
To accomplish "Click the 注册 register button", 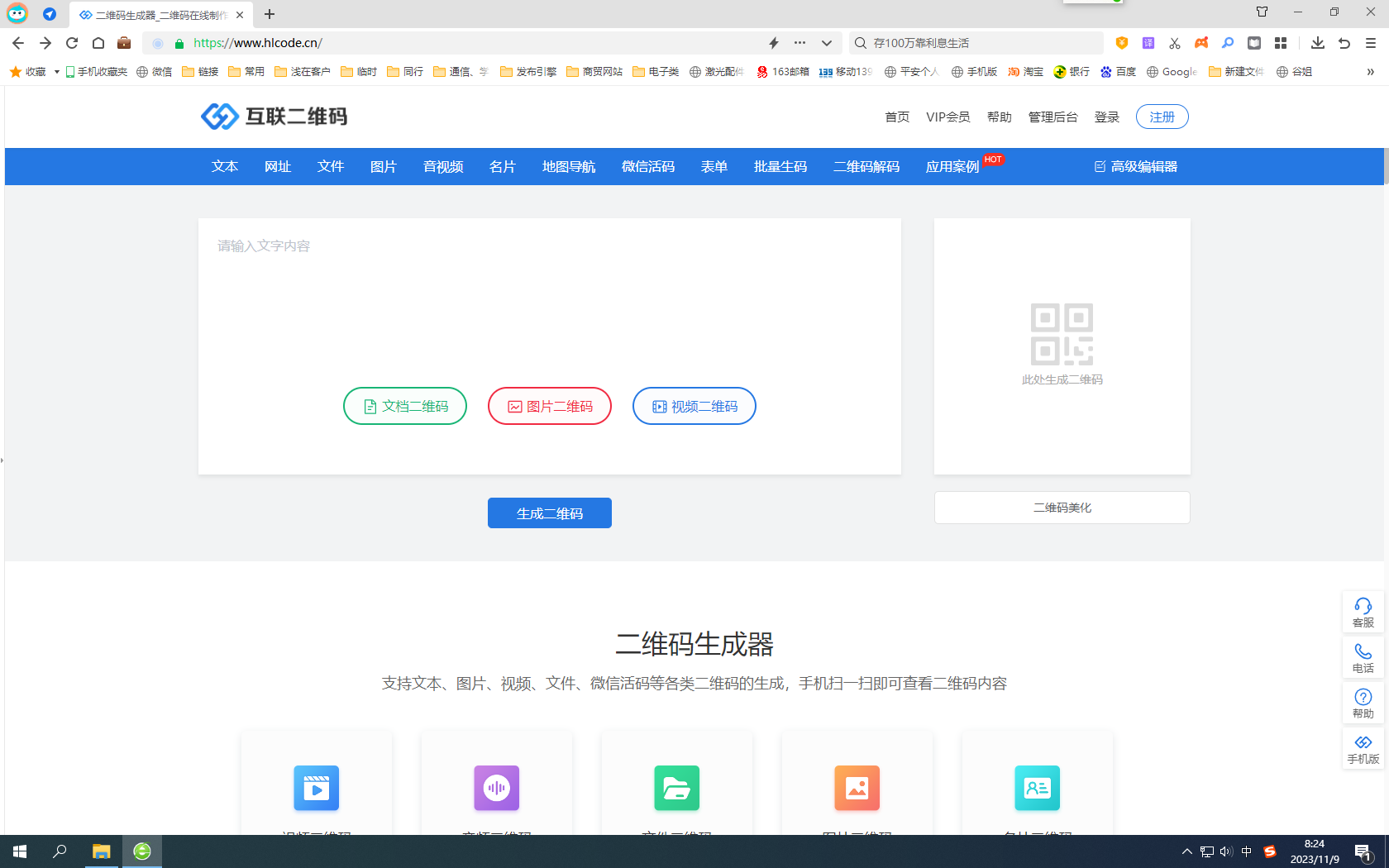I will 1162,117.
